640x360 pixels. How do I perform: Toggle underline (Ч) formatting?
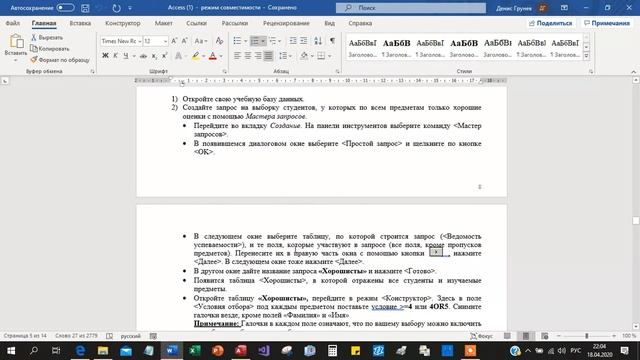coord(126,56)
